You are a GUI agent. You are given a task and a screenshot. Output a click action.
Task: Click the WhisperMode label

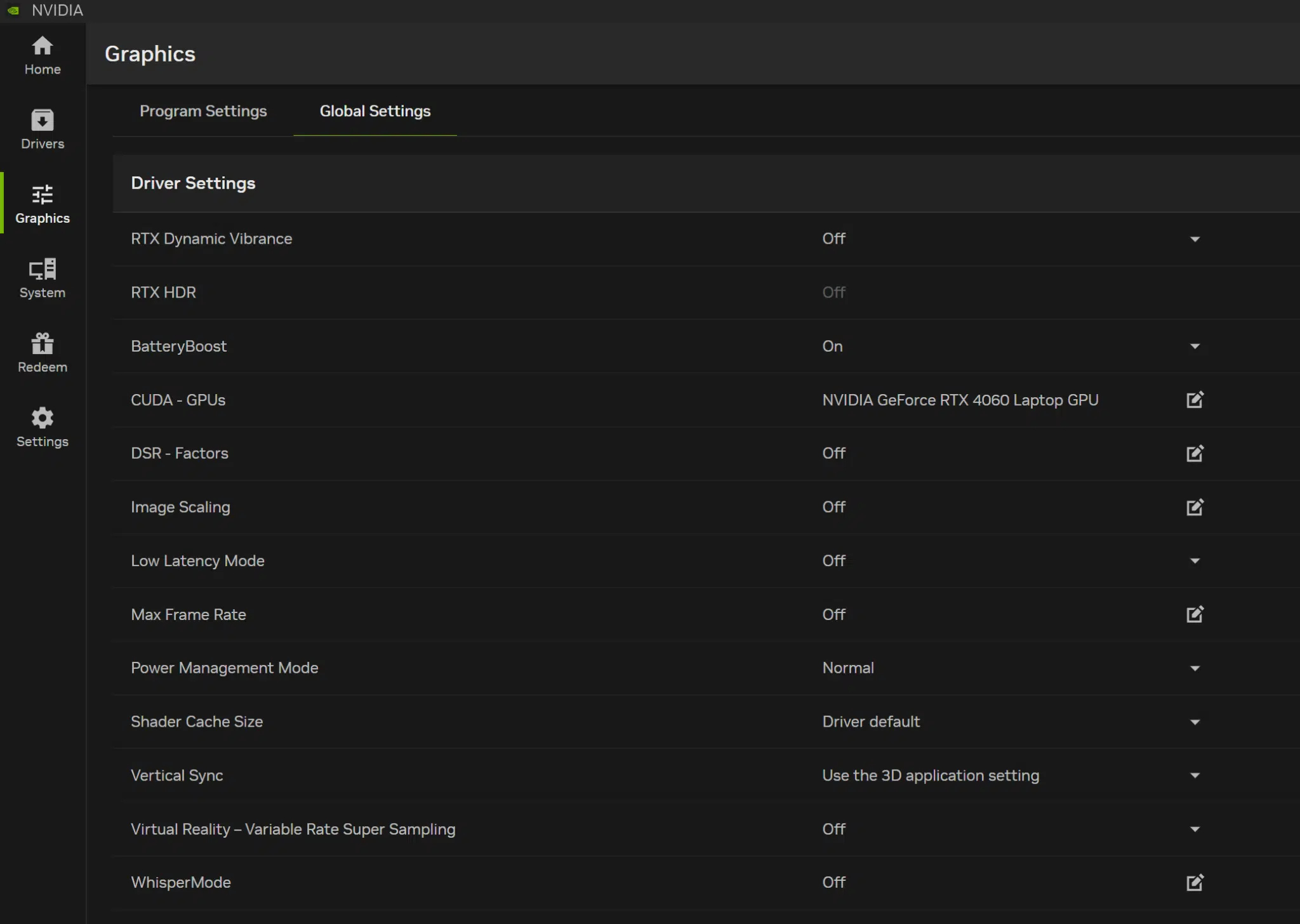tap(181, 882)
